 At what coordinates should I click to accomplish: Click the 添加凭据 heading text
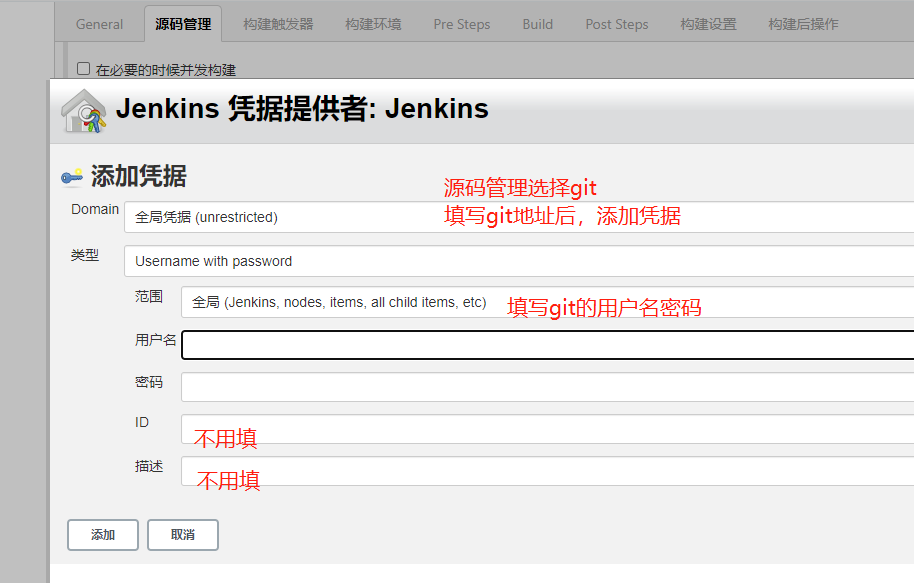coord(139,176)
